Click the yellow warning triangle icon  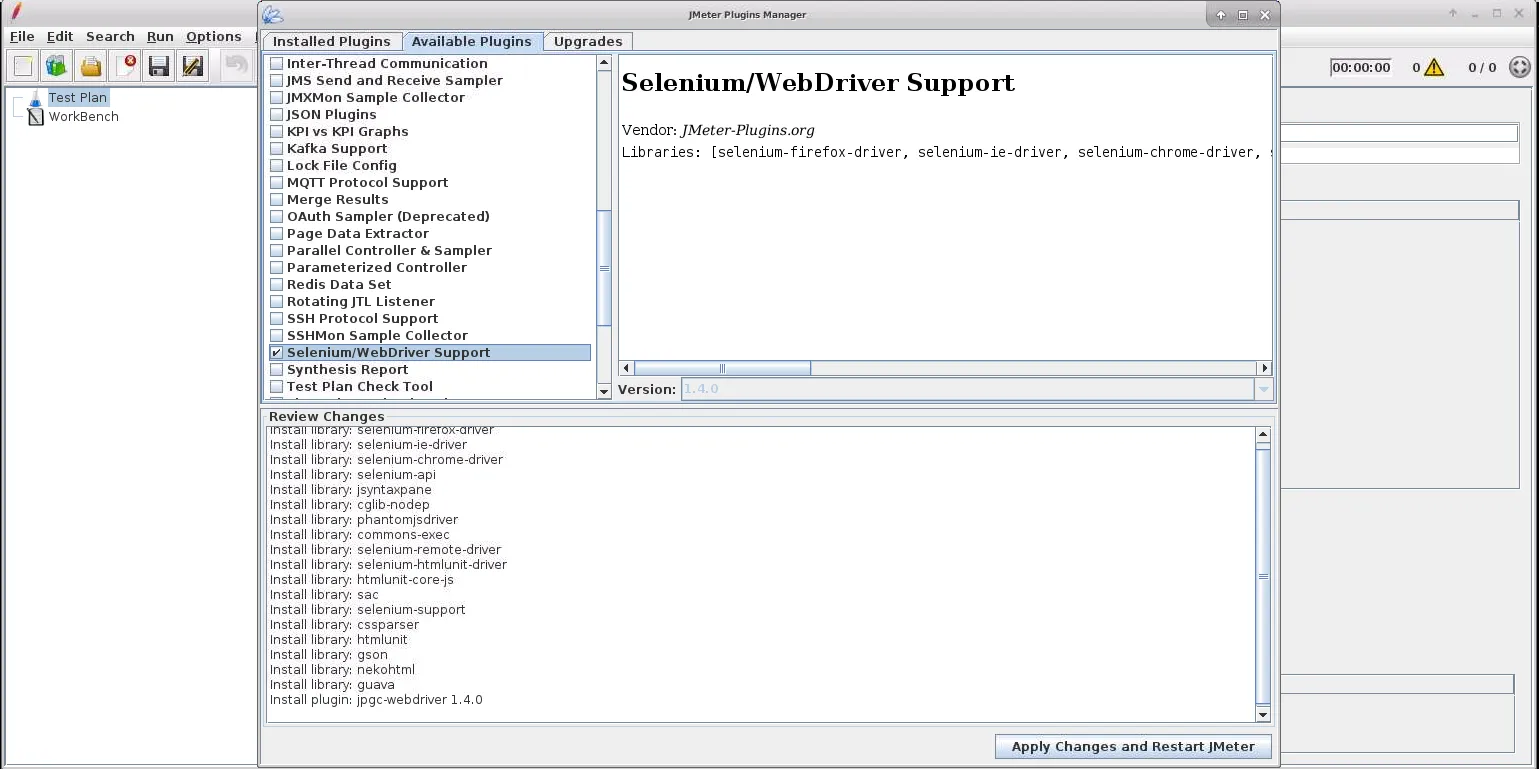[1434, 67]
